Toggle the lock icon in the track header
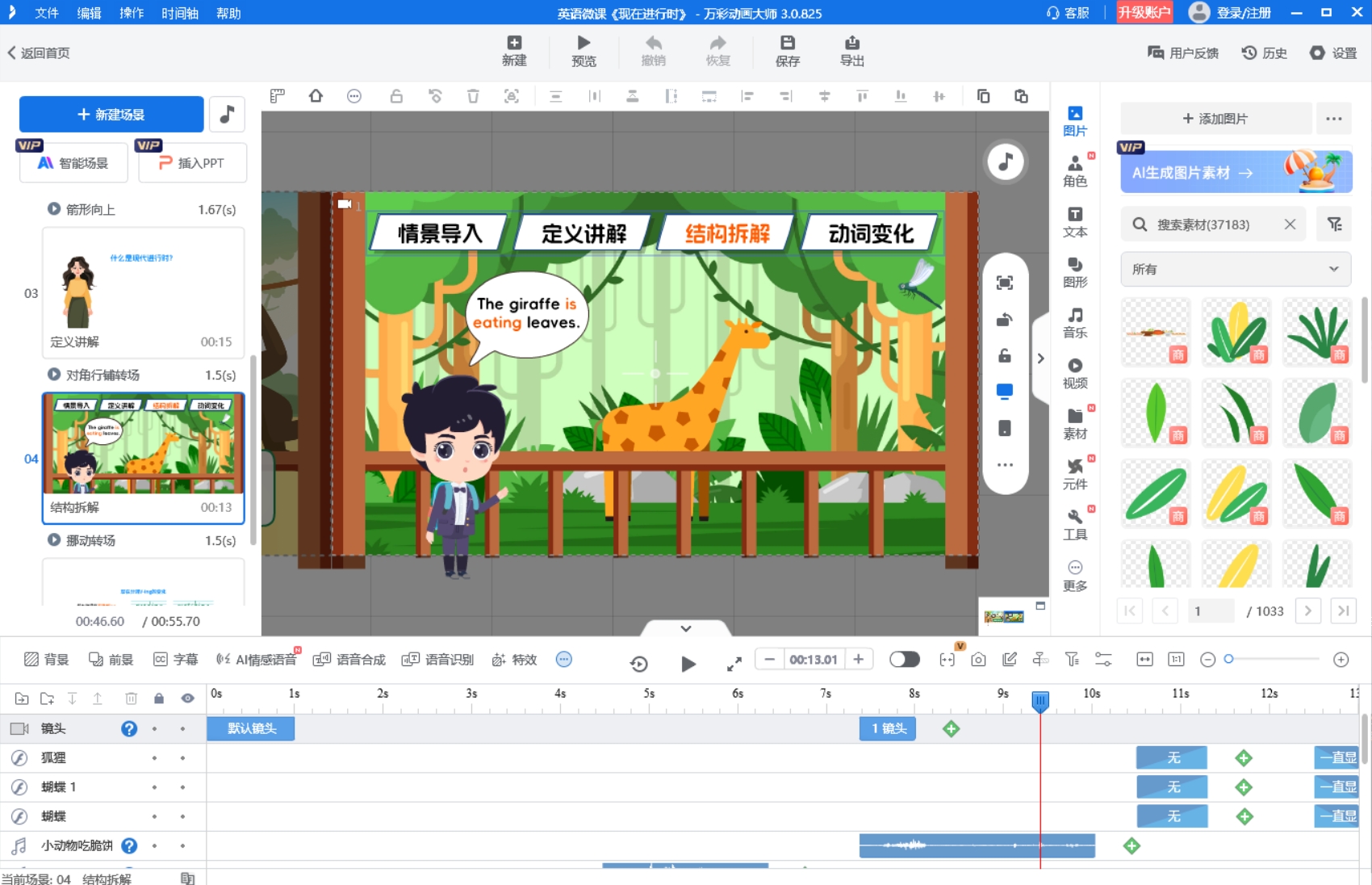 [158, 698]
